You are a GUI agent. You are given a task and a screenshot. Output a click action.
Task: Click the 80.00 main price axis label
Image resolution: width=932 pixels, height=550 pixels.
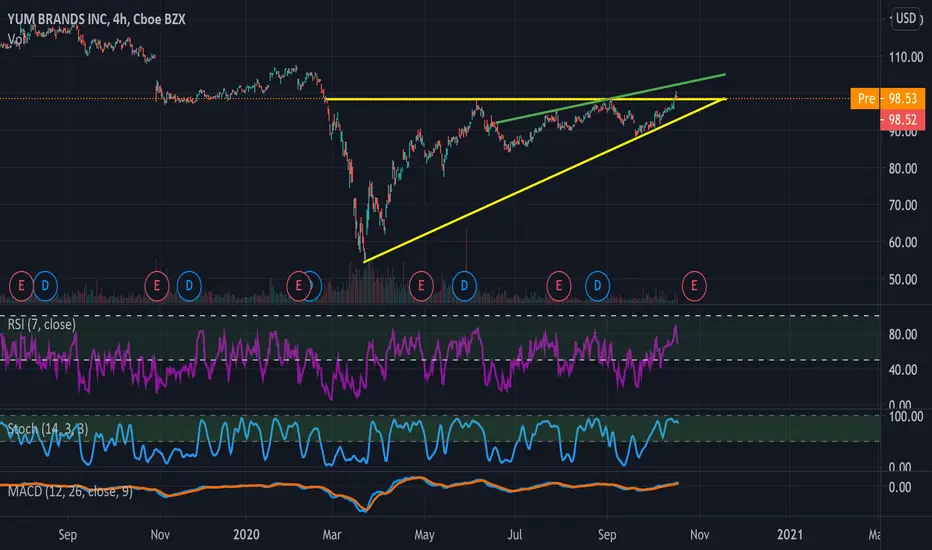coord(903,168)
